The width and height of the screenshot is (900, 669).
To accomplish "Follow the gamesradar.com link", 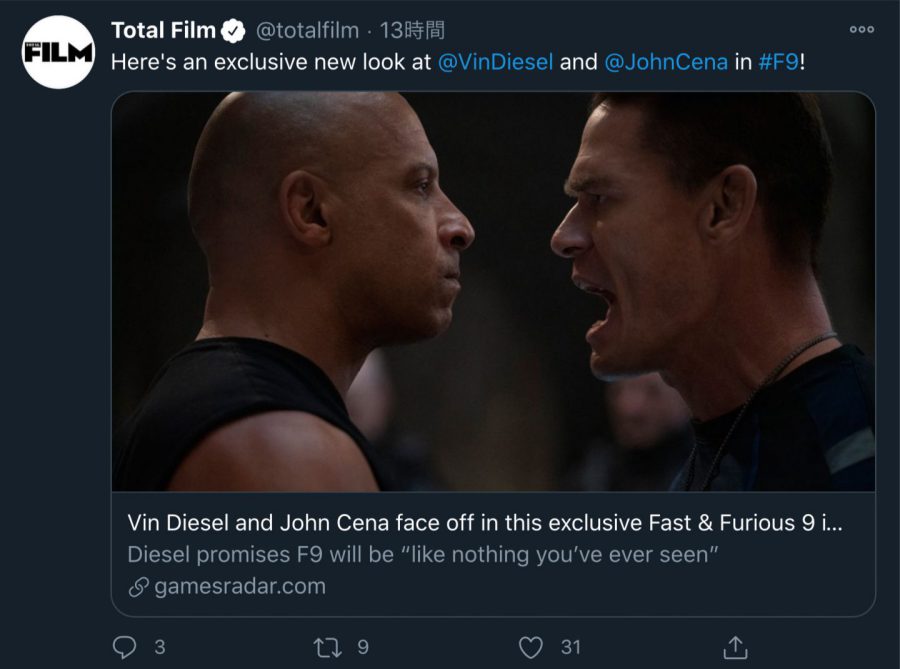I will click(240, 586).
